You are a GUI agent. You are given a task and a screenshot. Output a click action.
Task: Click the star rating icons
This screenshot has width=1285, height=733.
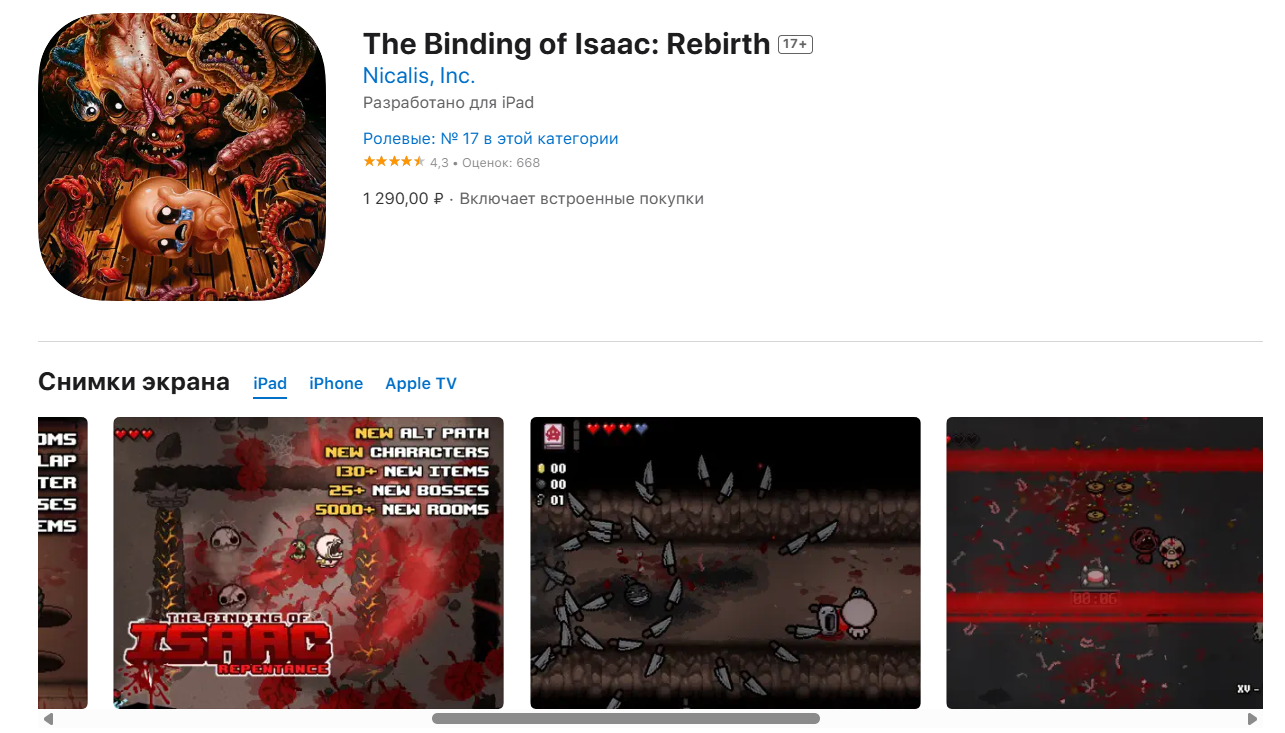[394, 162]
